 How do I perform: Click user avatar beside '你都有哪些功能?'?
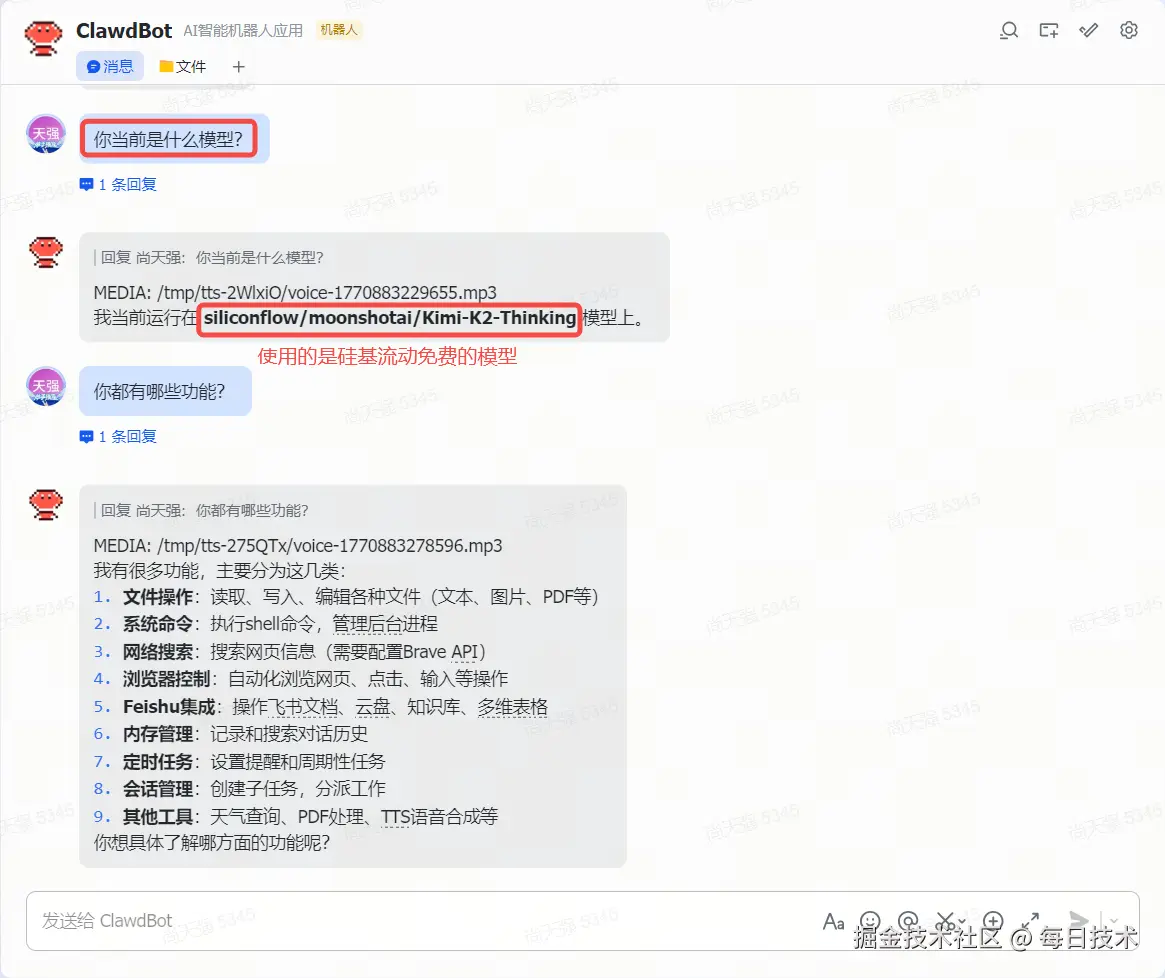pos(46,386)
